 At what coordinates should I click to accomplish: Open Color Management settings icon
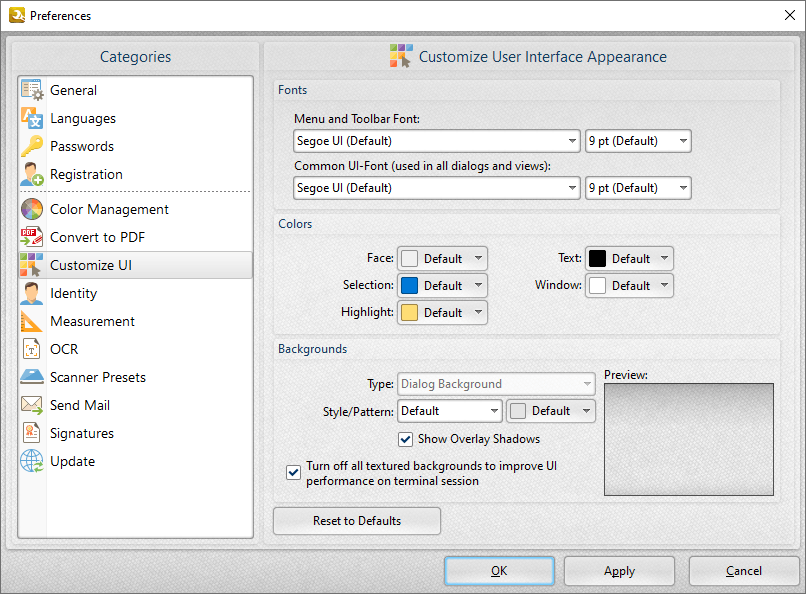tap(33, 209)
